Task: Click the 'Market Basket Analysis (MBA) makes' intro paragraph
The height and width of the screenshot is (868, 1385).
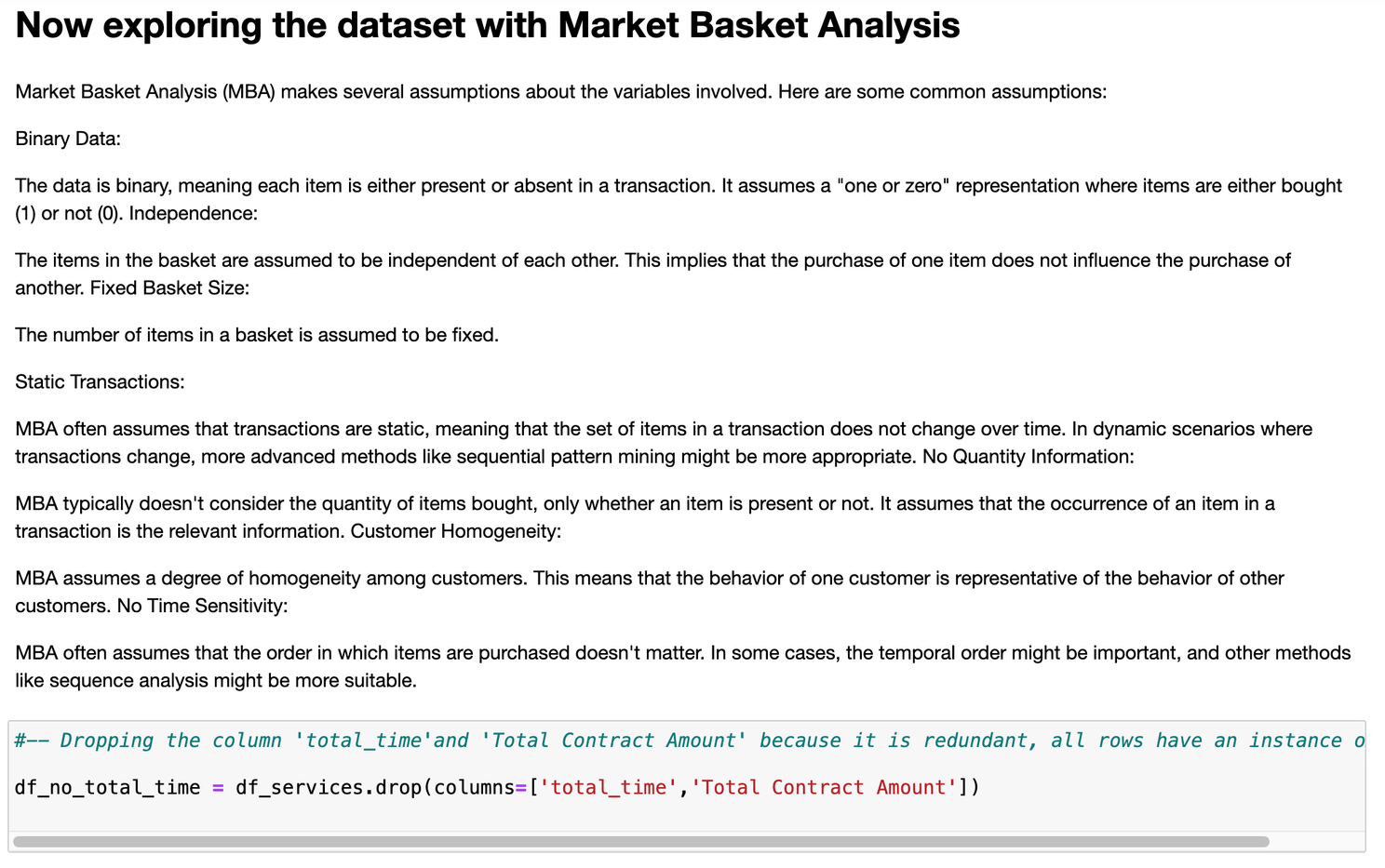Action: tap(560, 91)
